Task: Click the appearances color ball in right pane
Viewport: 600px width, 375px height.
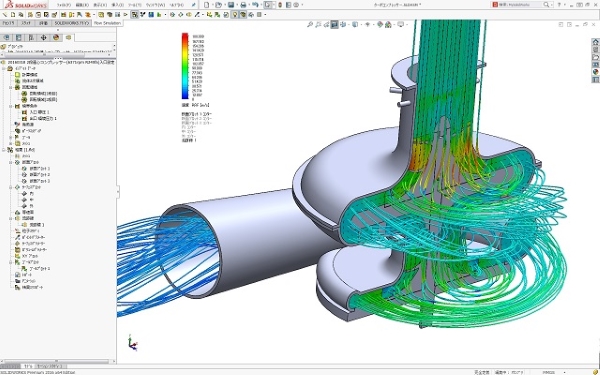Action: 595,72
